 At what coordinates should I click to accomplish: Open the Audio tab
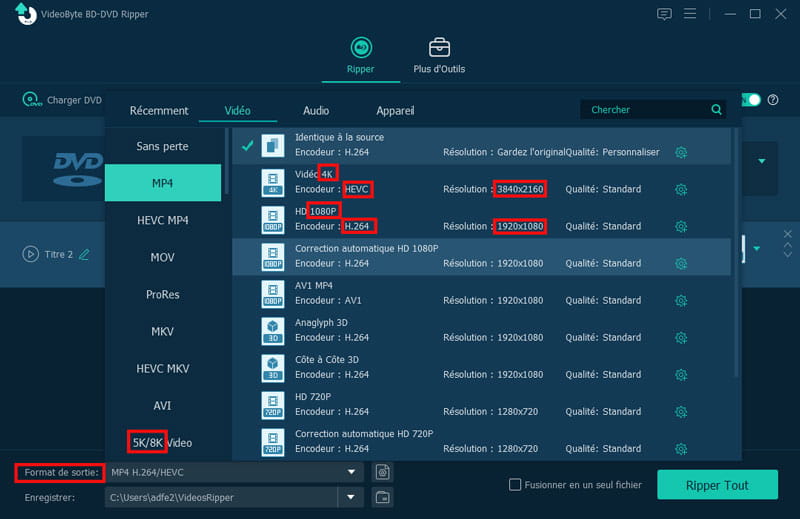tap(316, 111)
